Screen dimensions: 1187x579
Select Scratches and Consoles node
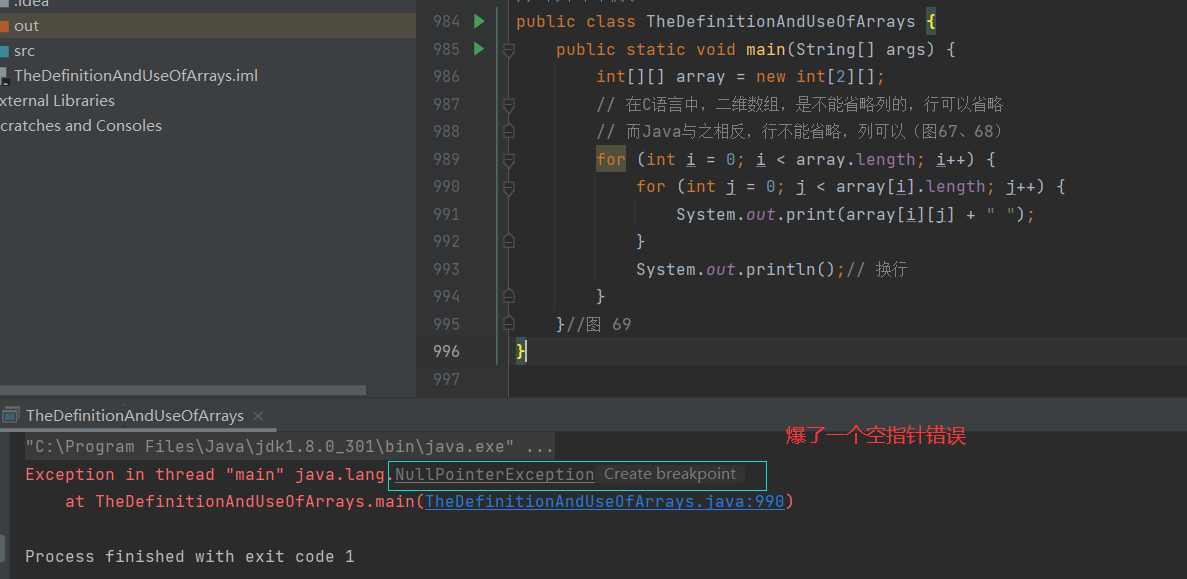tap(81, 126)
